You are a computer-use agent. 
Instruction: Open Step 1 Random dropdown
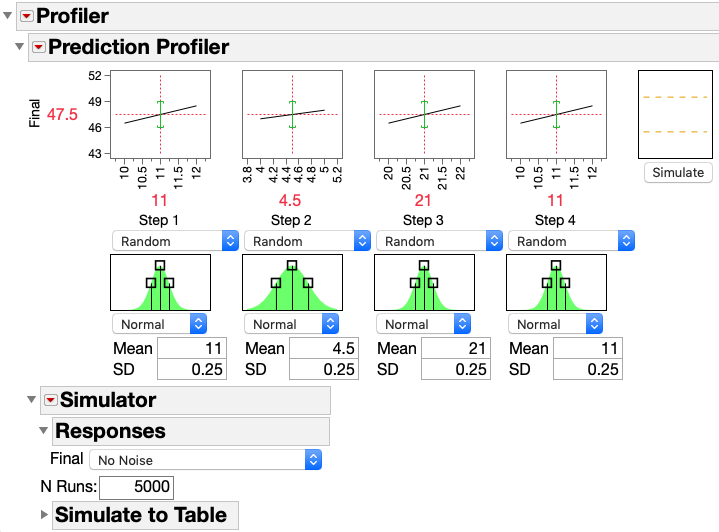click(174, 241)
